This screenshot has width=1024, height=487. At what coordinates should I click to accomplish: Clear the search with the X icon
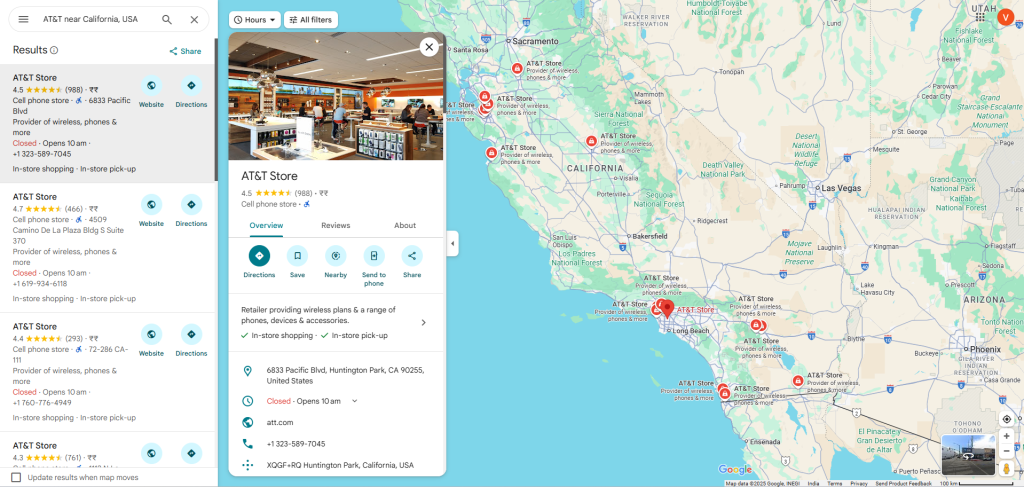(x=194, y=20)
